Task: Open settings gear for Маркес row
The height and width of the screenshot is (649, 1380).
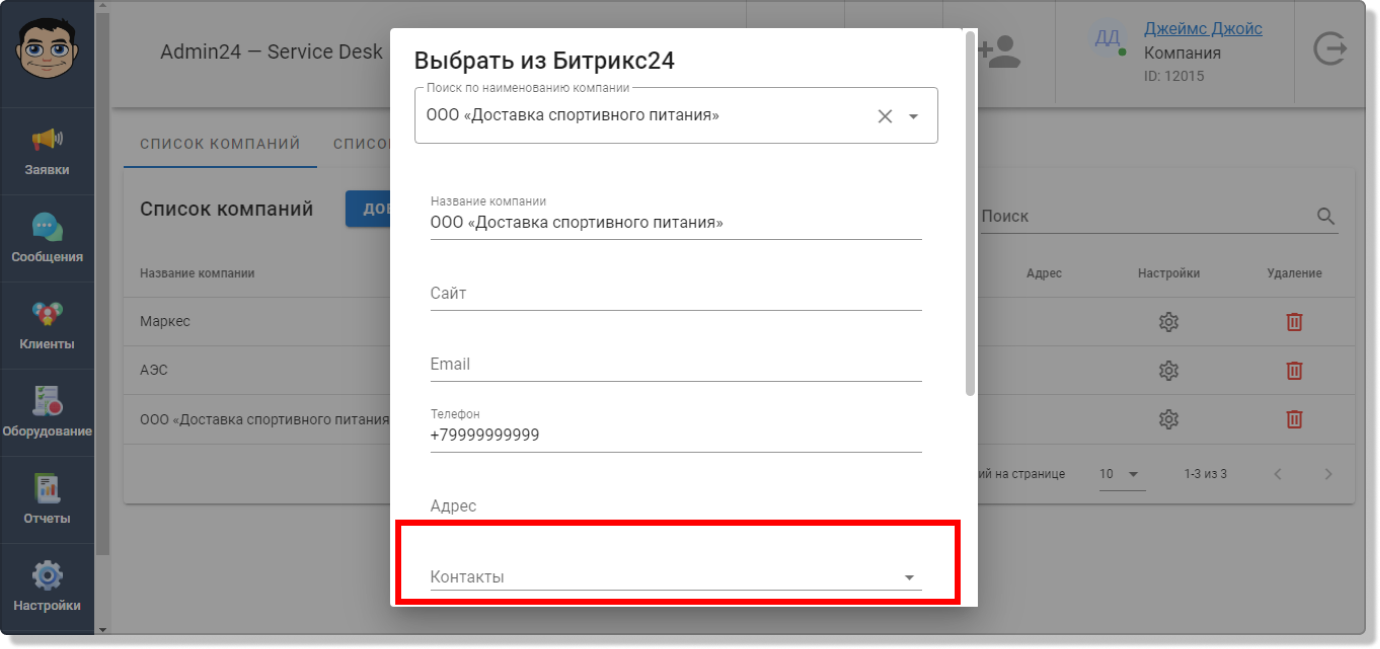Action: coord(1168,322)
